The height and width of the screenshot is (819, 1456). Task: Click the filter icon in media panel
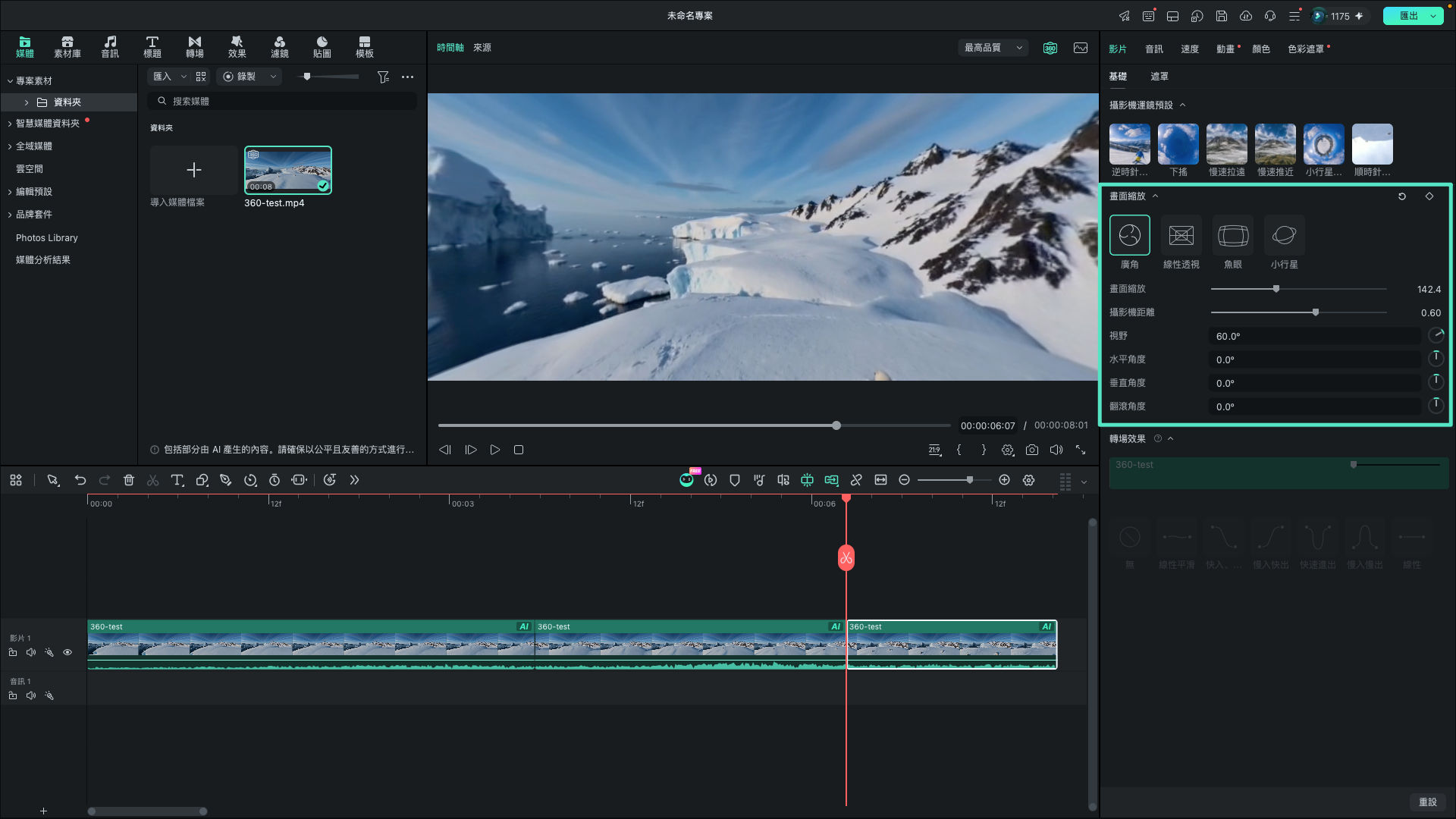(383, 77)
